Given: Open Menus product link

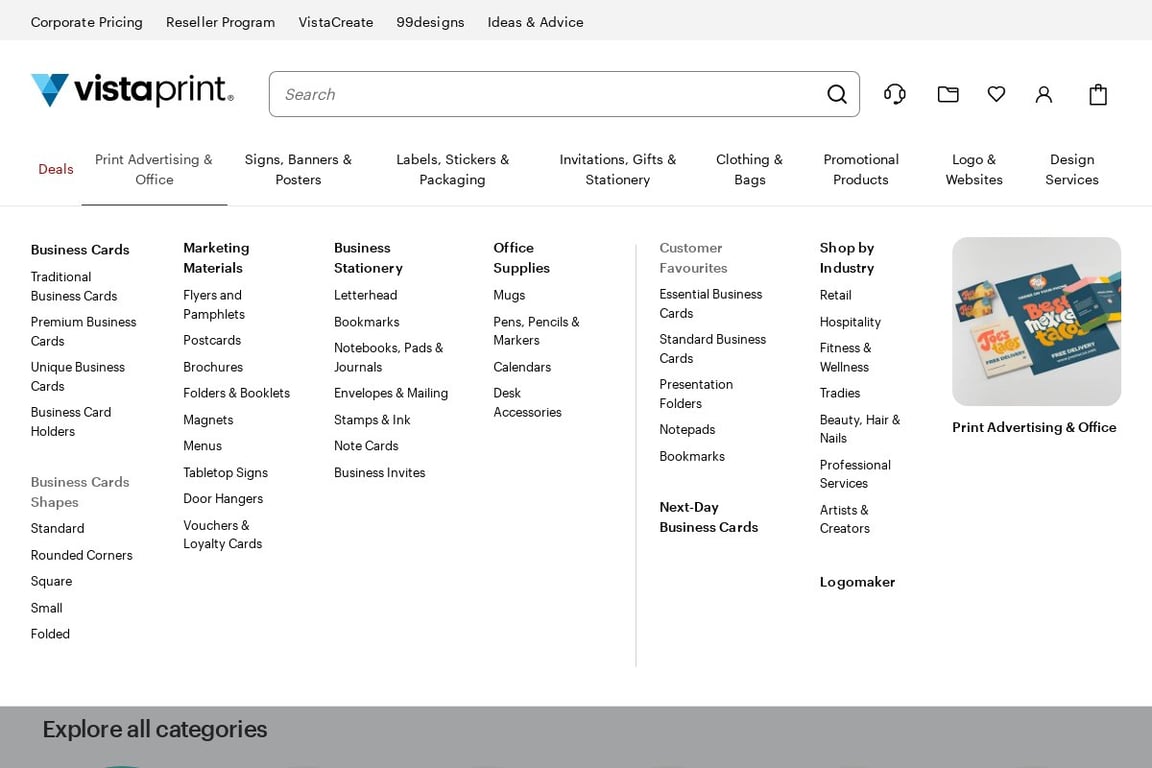Looking at the screenshot, I should [202, 446].
